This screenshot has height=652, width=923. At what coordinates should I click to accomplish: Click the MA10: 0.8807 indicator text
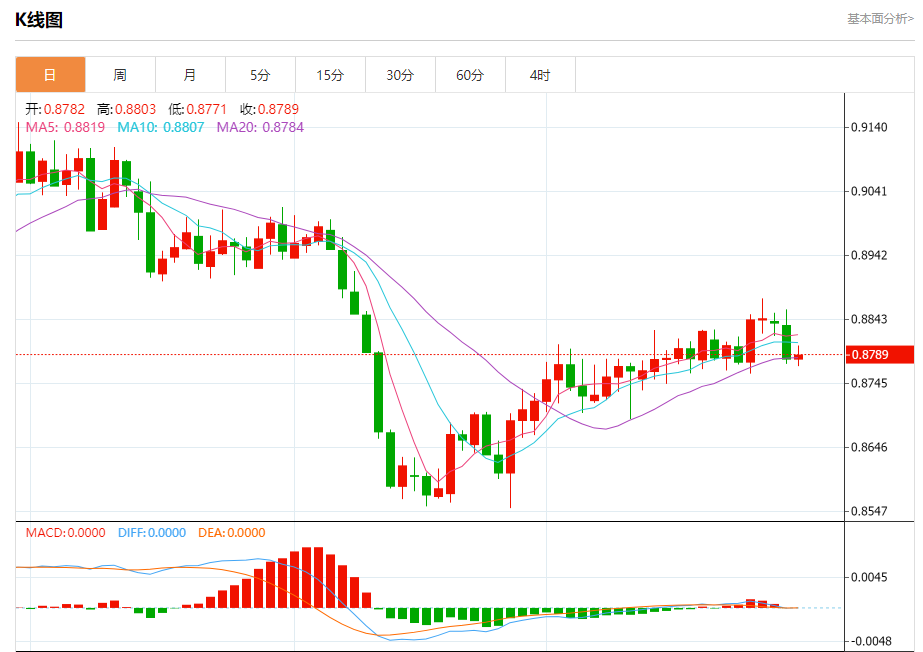tap(161, 127)
